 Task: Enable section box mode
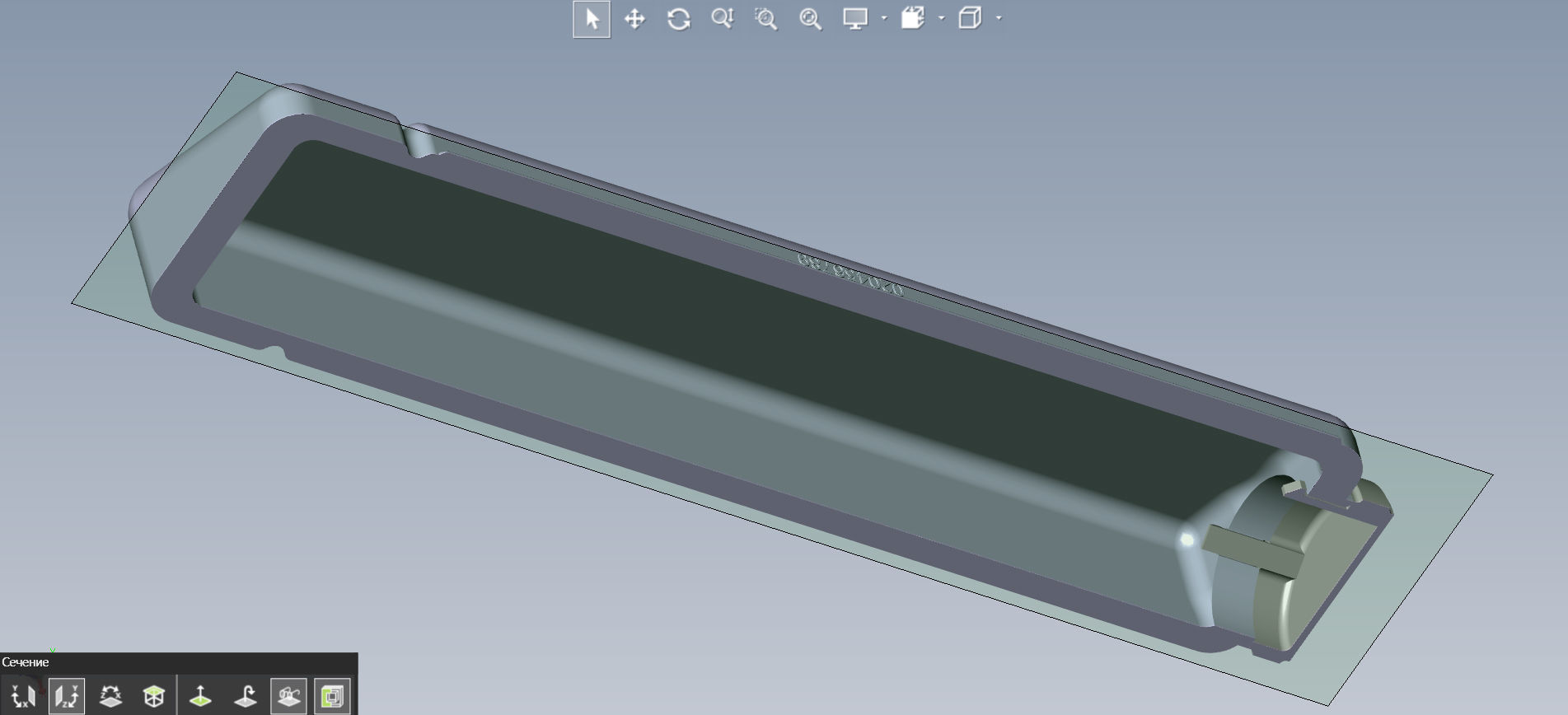click(154, 696)
